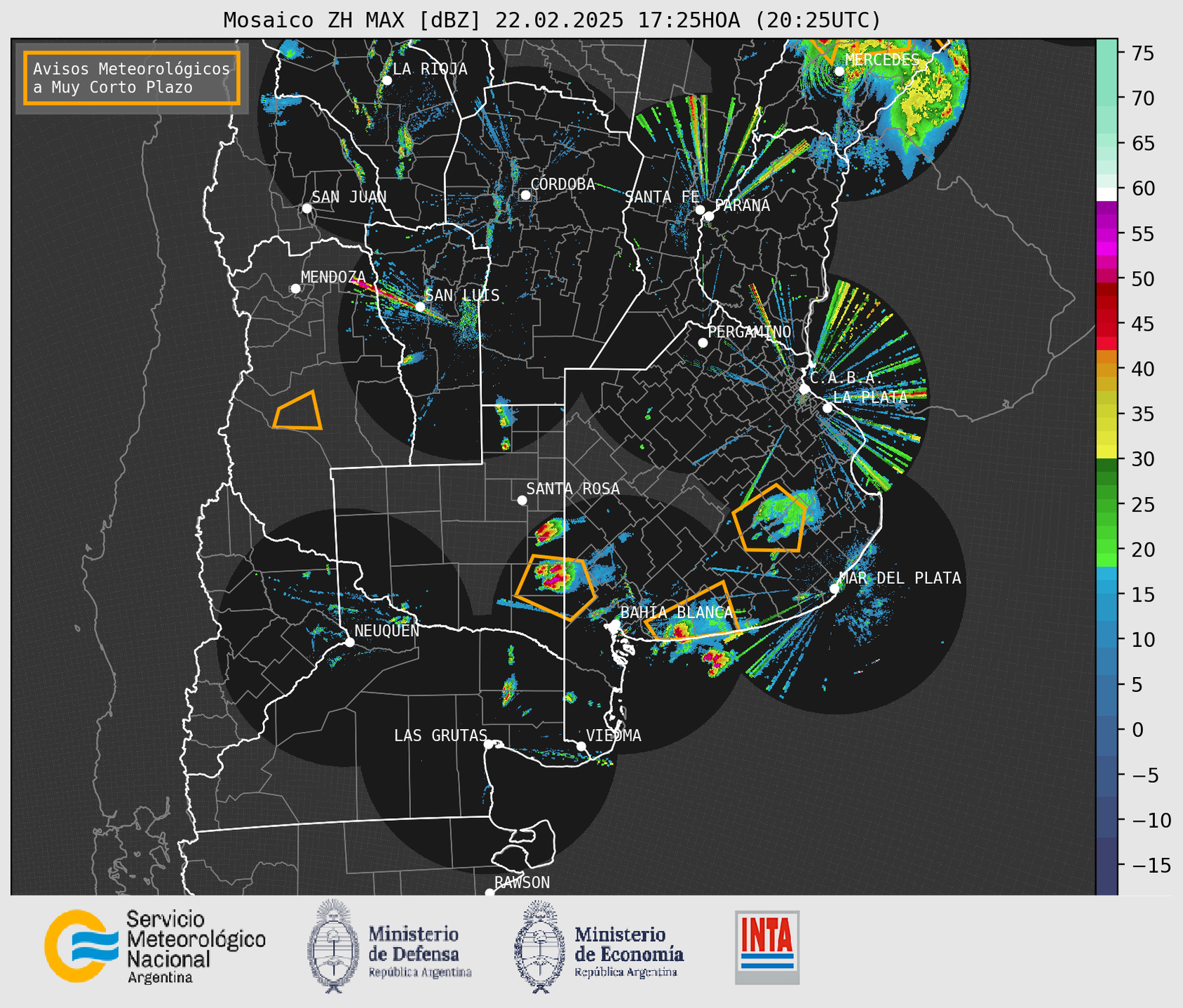Viewport: 1183px width, 1008px height.
Task: Click the SAN LUIS city label
Action: [463, 295]
